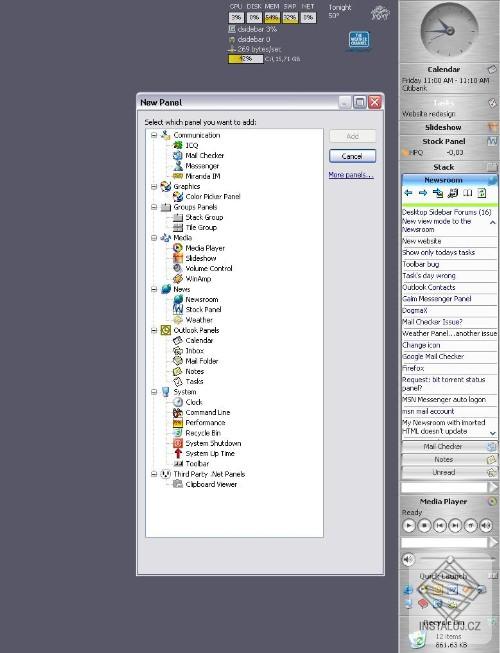Open the Unread sidebar panel header

click(x=449, y=473)
